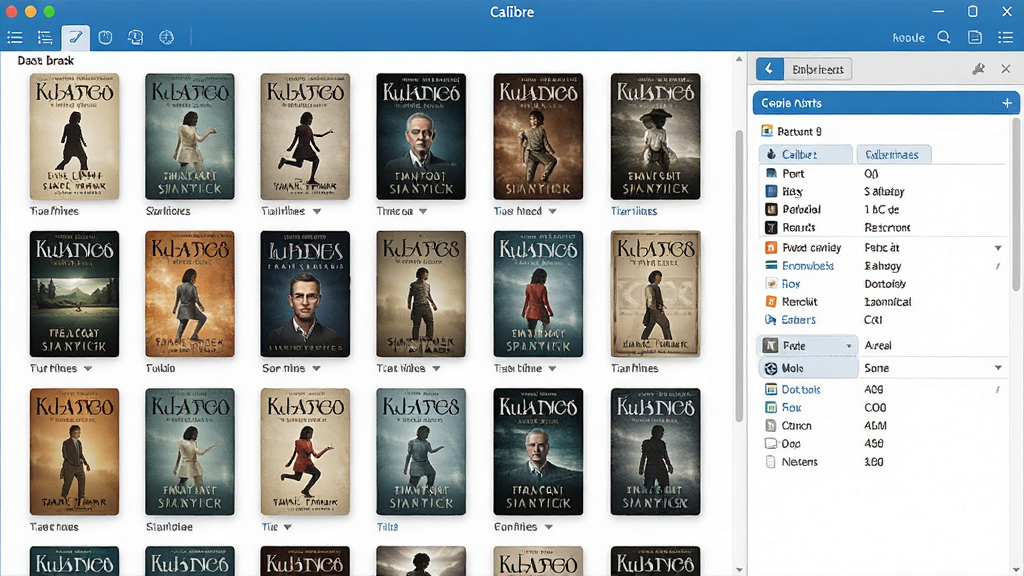The width and height of the screenshot is (1024, 576).
Task: Click the Port row icon
Action: pyautogui.click(x=771, y=174)
